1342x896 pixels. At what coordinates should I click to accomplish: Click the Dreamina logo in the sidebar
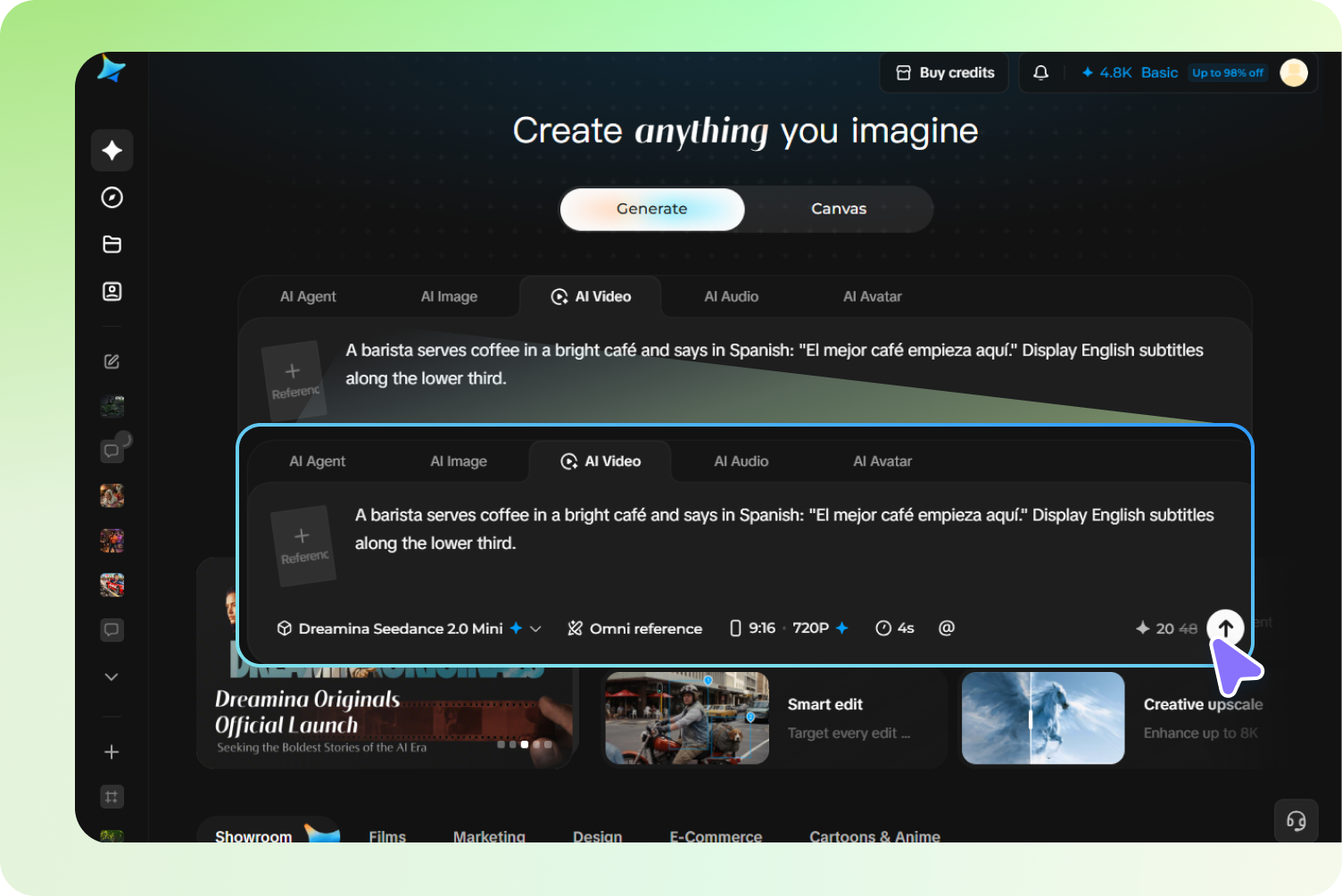[x=112, y=69]
